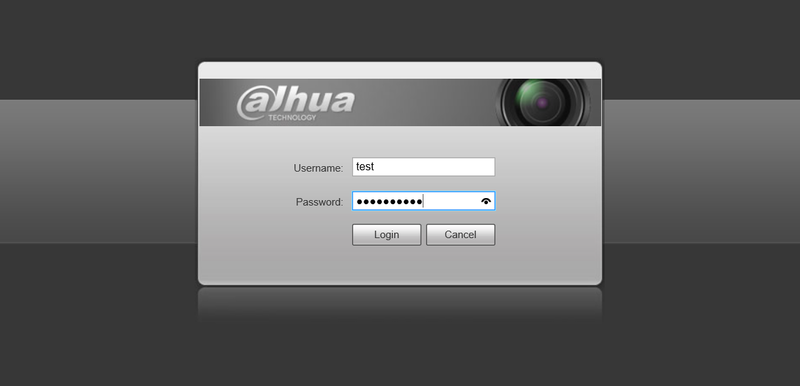Click the Login button
The image size is (800, 386).
[386, 235]
